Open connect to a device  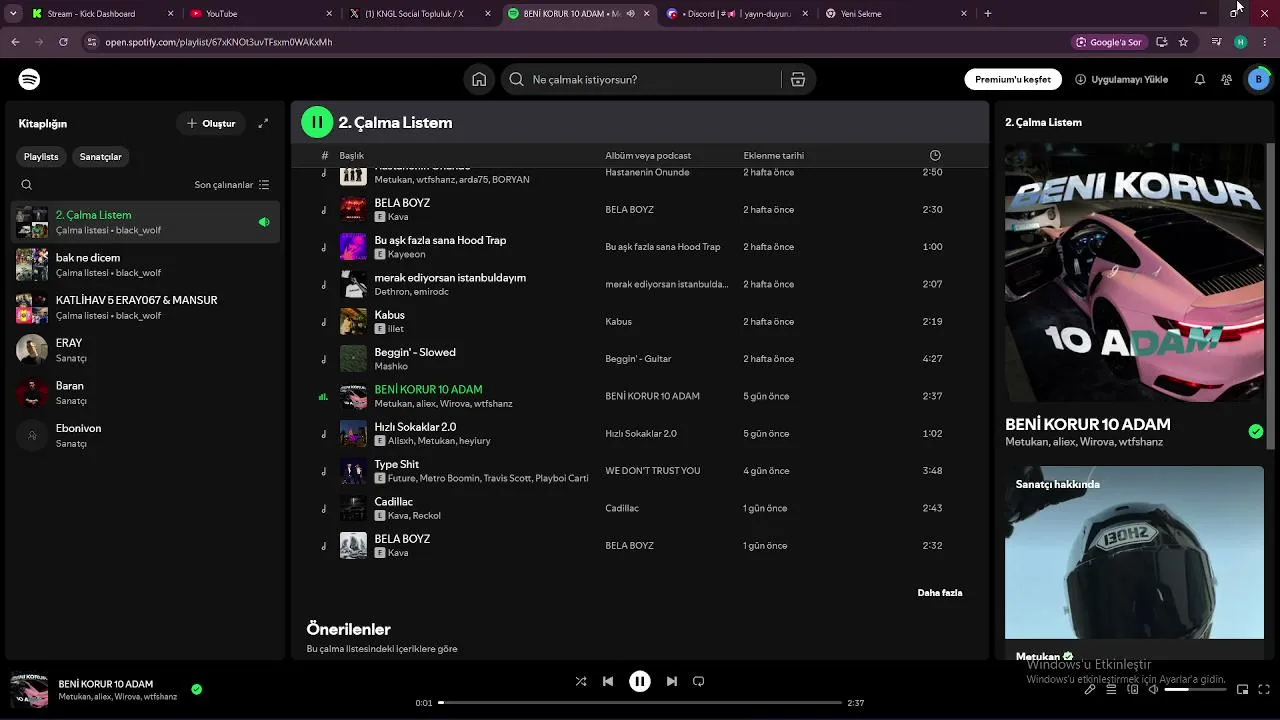[x=1133, y=689]
